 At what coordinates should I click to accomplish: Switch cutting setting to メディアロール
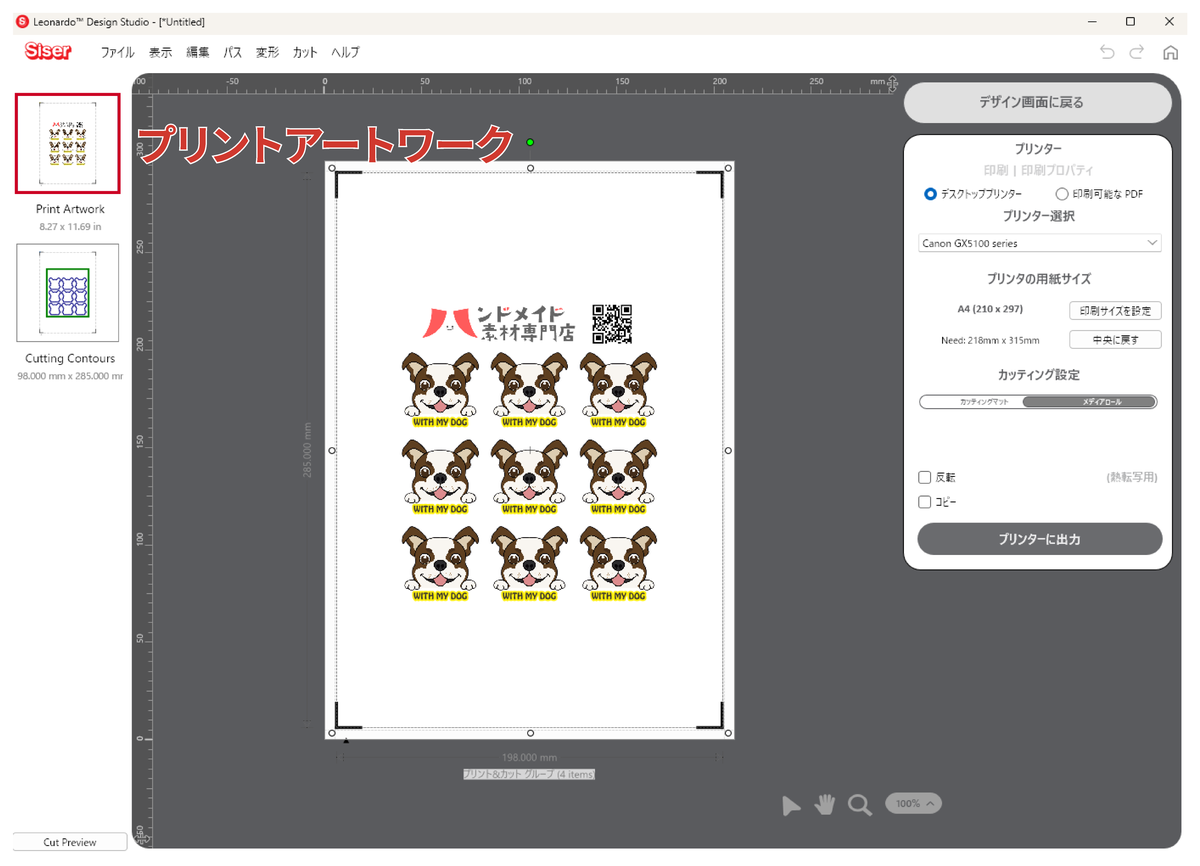point(1089,402)
